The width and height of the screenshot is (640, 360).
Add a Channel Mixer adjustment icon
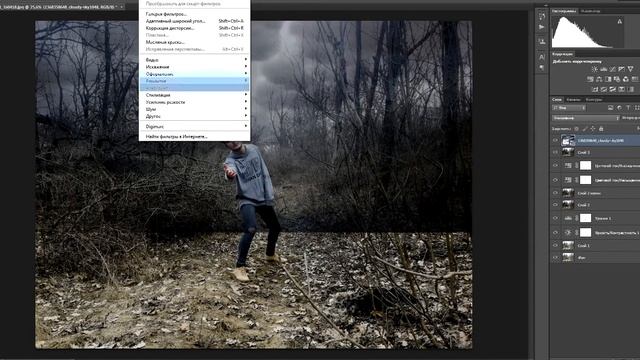(626, 79)
